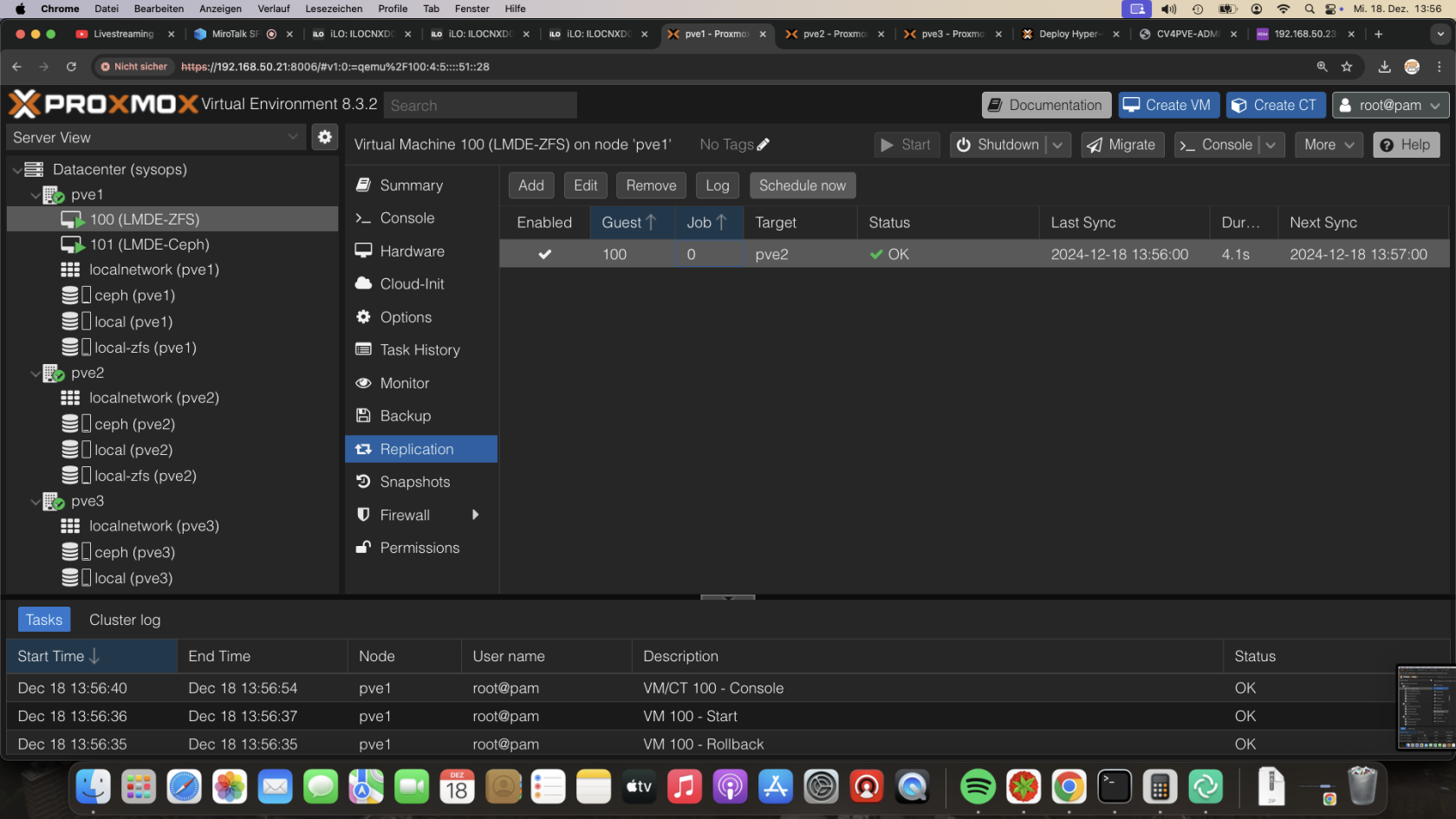Viewport: 1456px width, 819px height.
Task: Toggle Enabled check for job 100
Action: (x=544, y=254)
